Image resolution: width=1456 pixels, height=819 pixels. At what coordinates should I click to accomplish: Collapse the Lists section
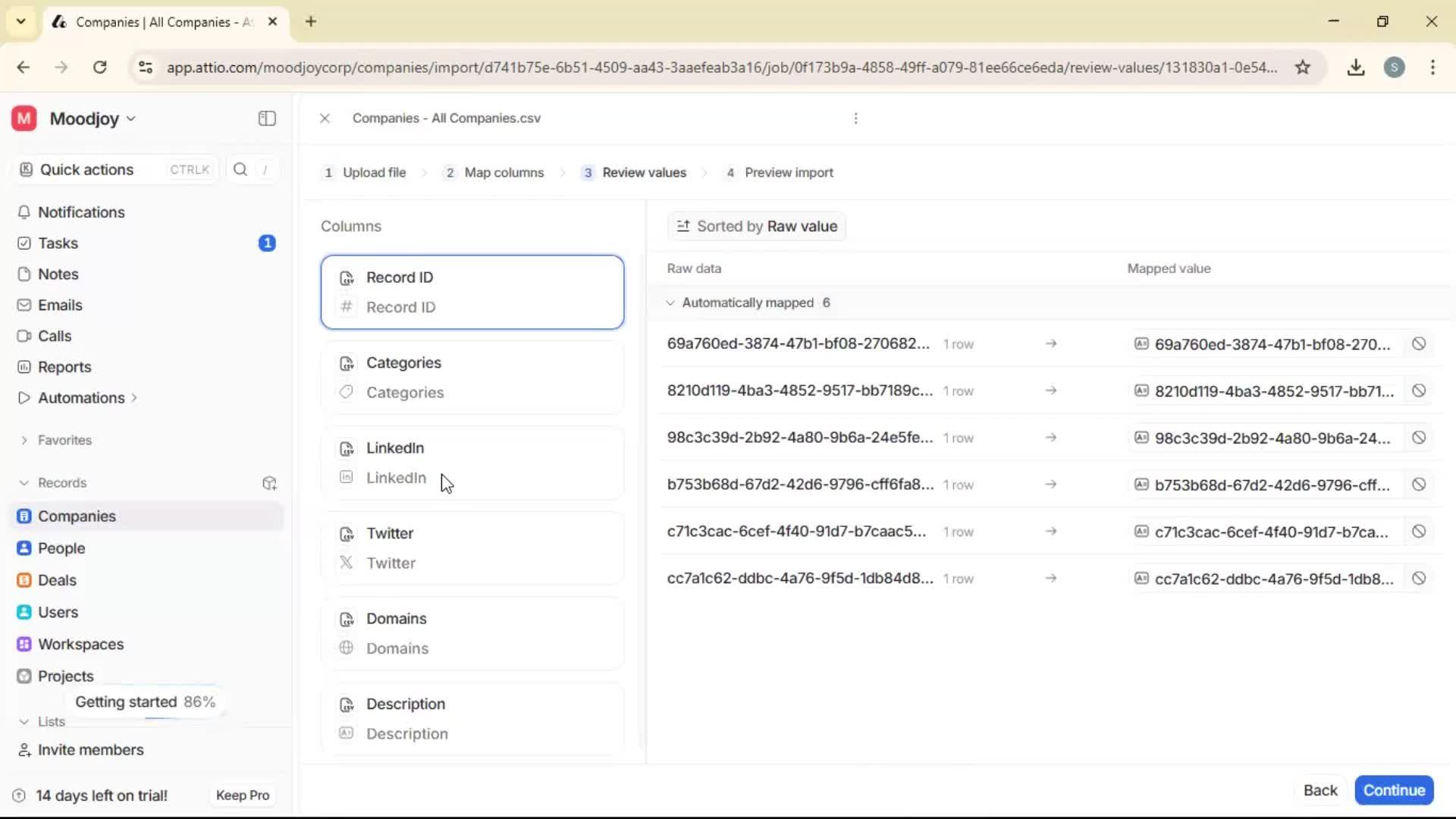(24, 721)
